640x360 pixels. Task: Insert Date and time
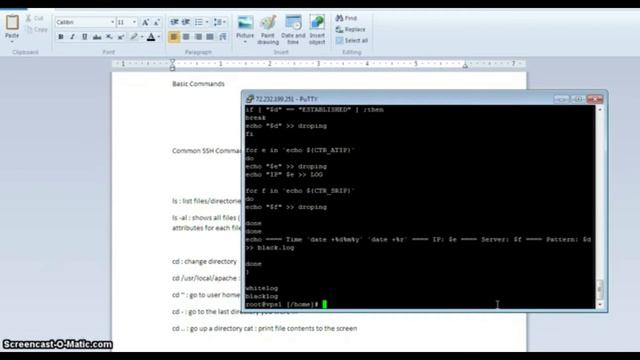pos(293,30)
